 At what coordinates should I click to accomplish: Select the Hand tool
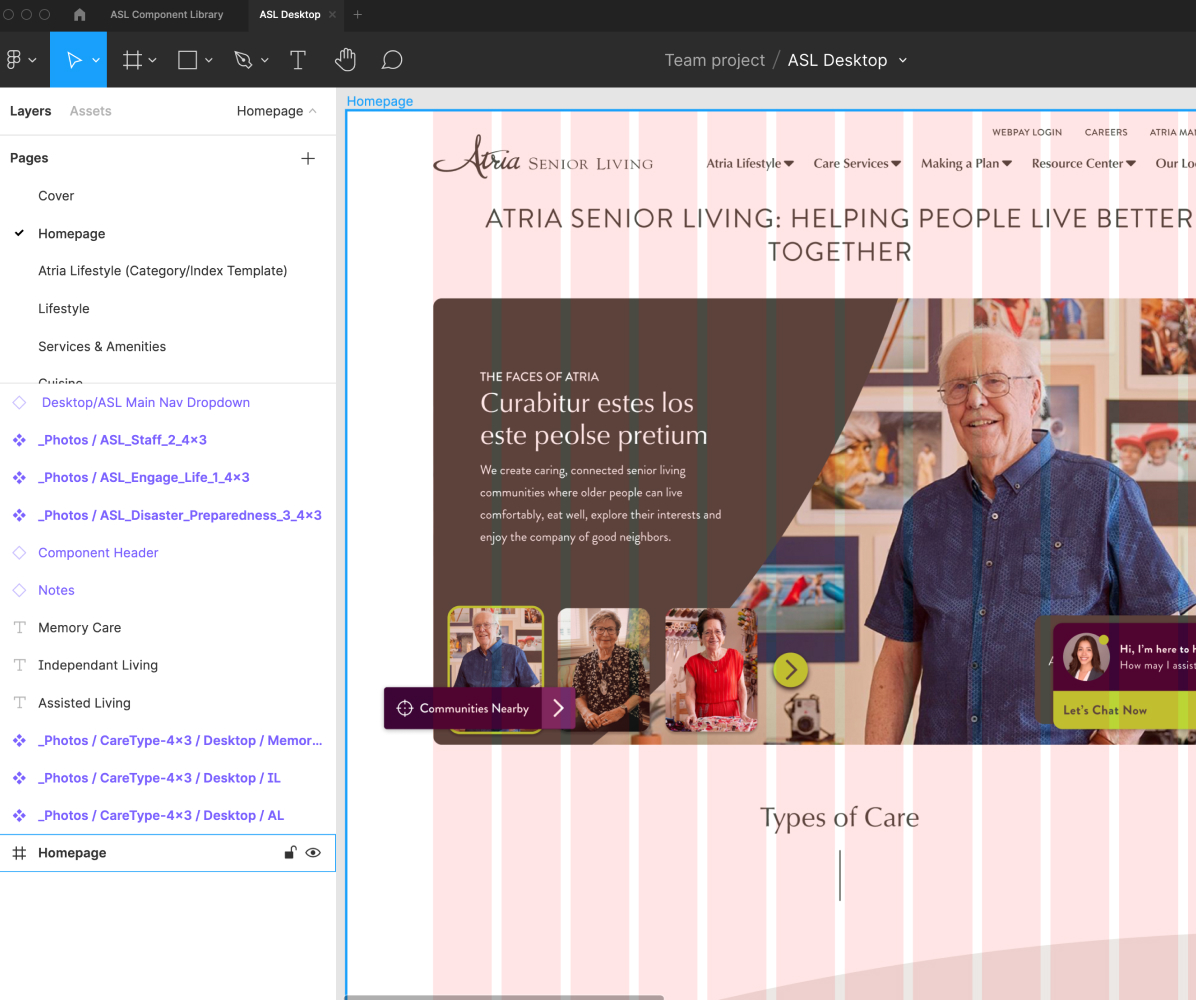(346, 59)
